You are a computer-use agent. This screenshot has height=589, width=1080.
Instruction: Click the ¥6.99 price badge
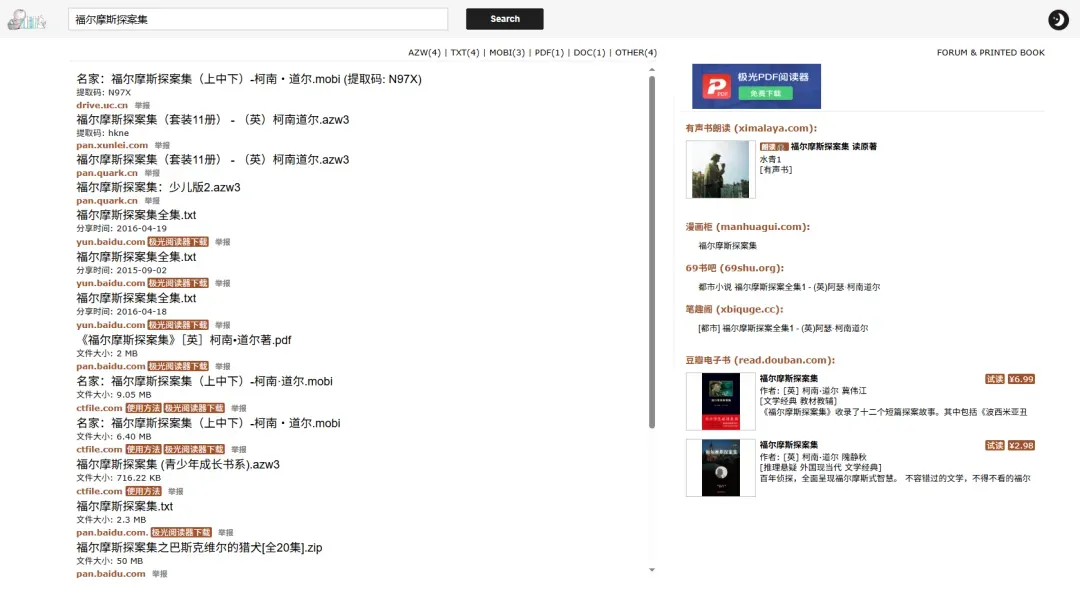click(x=1021, y=380)
